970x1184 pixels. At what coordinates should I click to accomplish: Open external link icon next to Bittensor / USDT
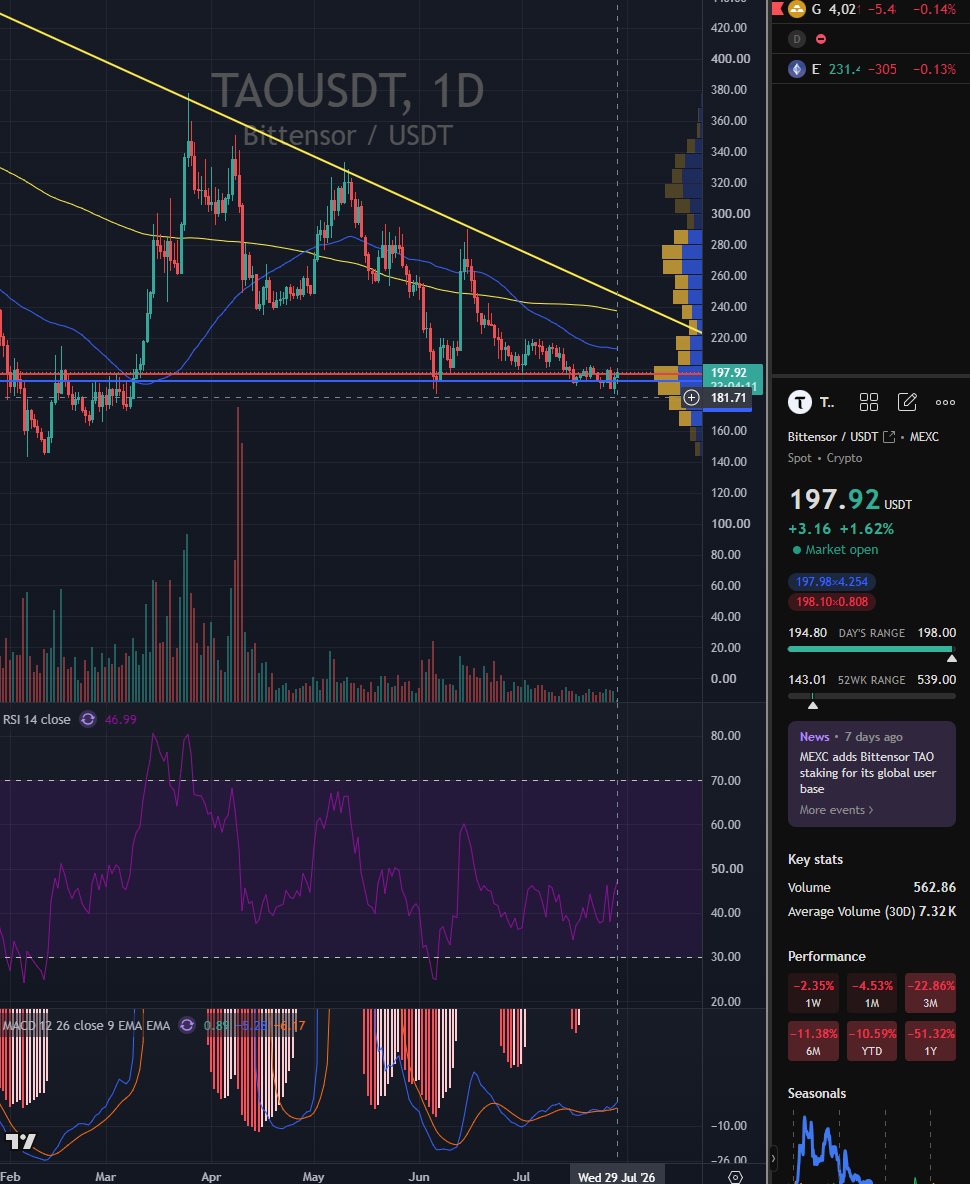(889, 437)
